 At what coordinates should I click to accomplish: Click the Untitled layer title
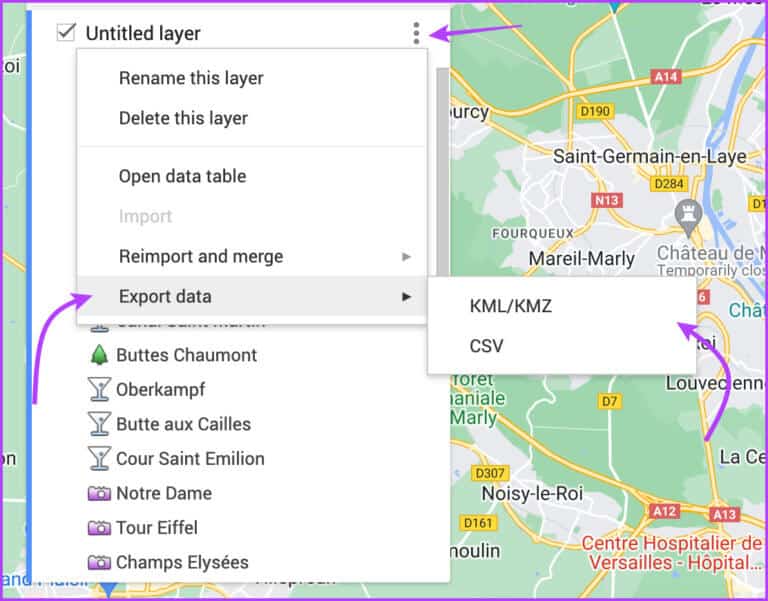[x=143, y=33]
